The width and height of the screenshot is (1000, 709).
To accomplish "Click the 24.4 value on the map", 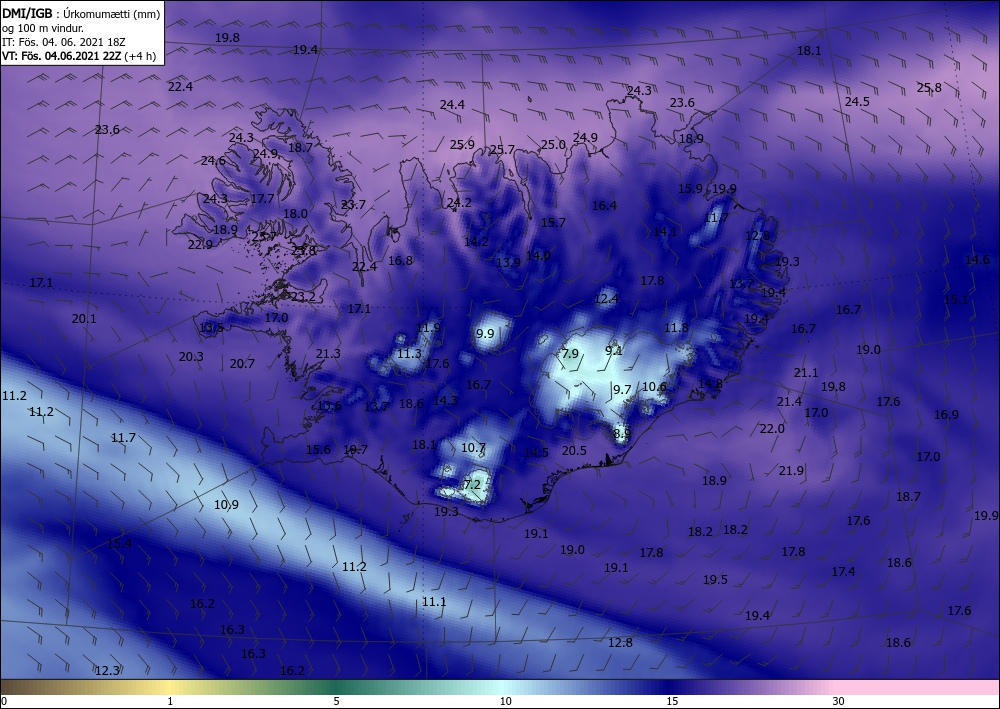I will pos(452,105).
